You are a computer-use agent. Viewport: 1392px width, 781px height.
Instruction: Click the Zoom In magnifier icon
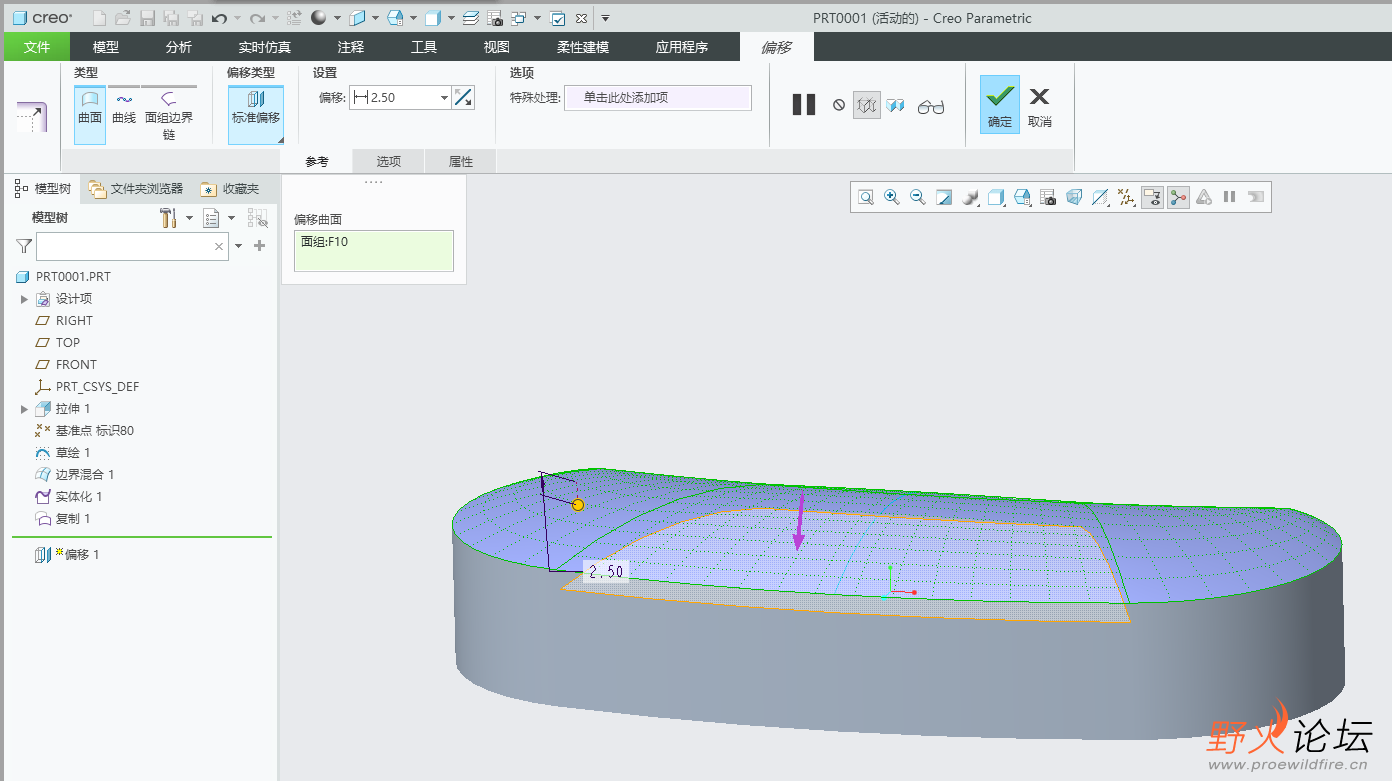(892, 197)
